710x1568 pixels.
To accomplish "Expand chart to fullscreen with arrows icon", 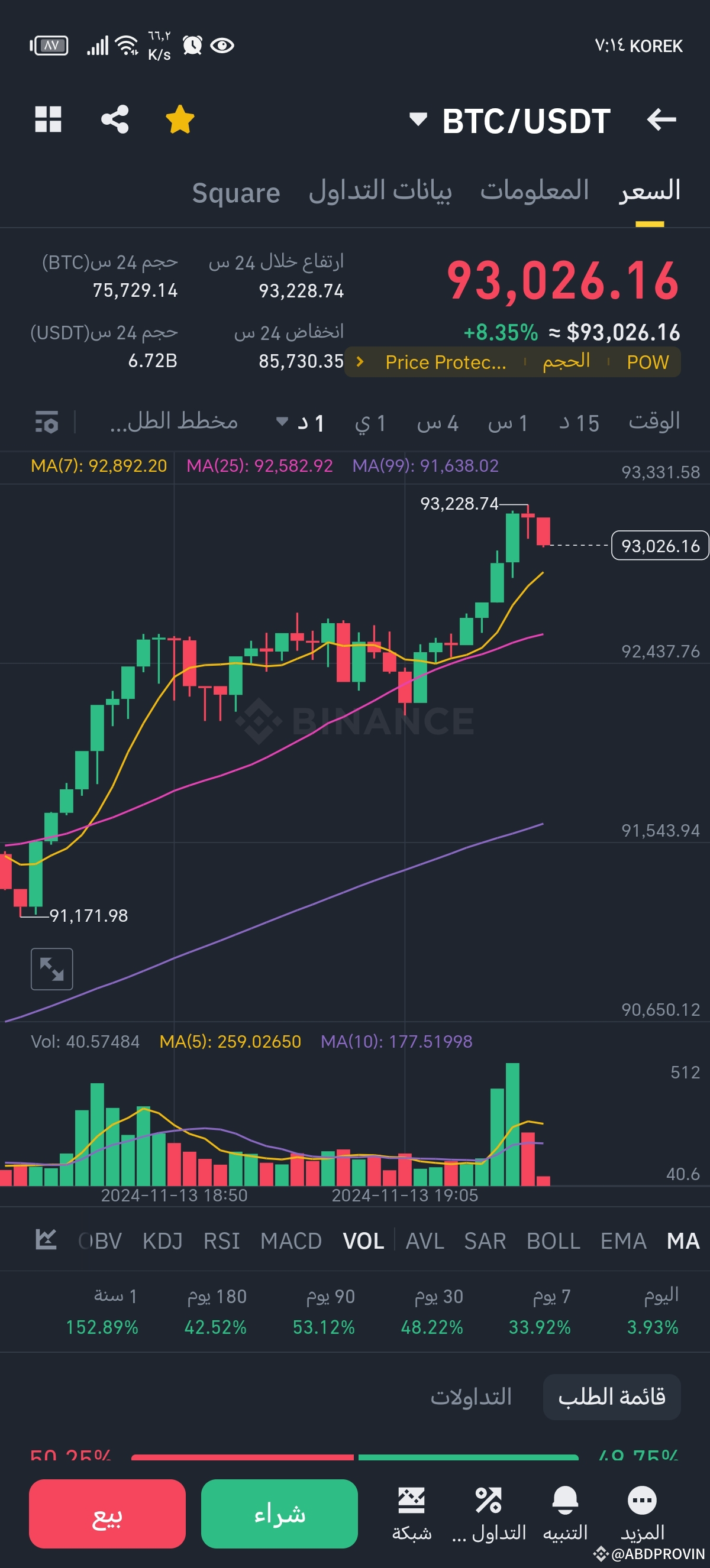I will tap(53, 969).
